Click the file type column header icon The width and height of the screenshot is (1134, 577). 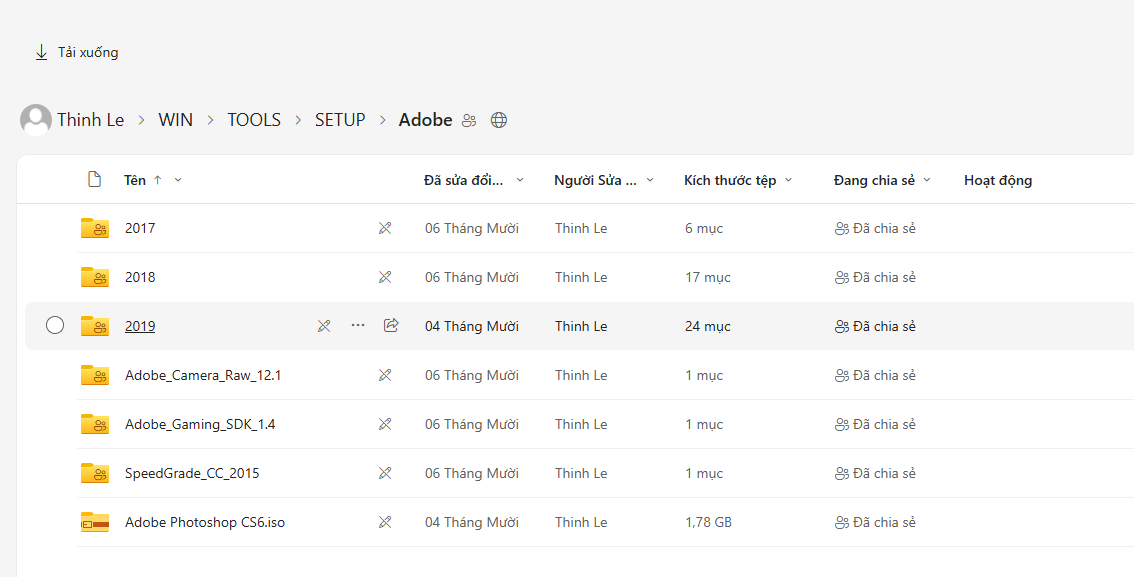[94, 179]
